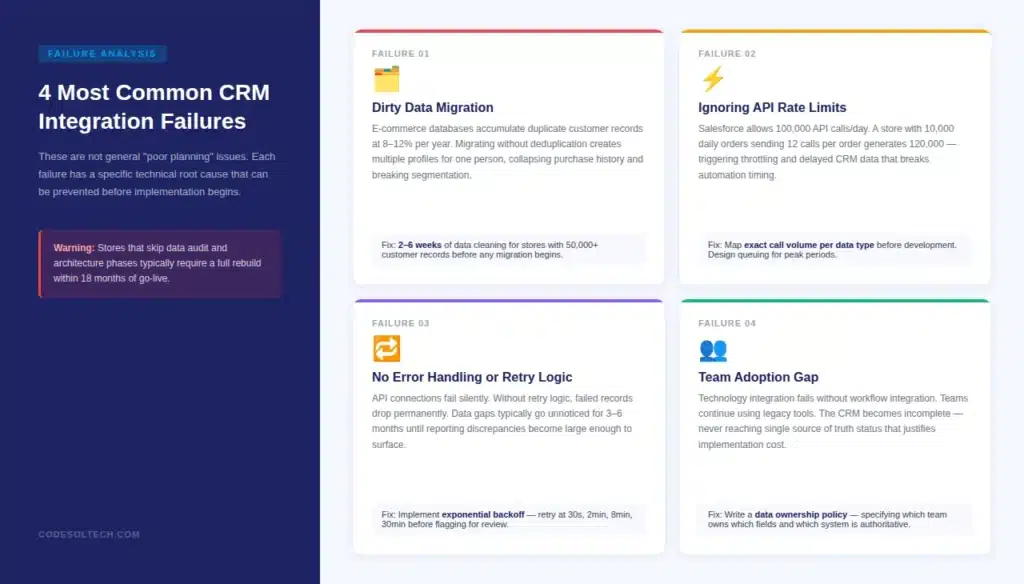Click the folder icon above Dirty Data Migration

(x=386, y=79)
